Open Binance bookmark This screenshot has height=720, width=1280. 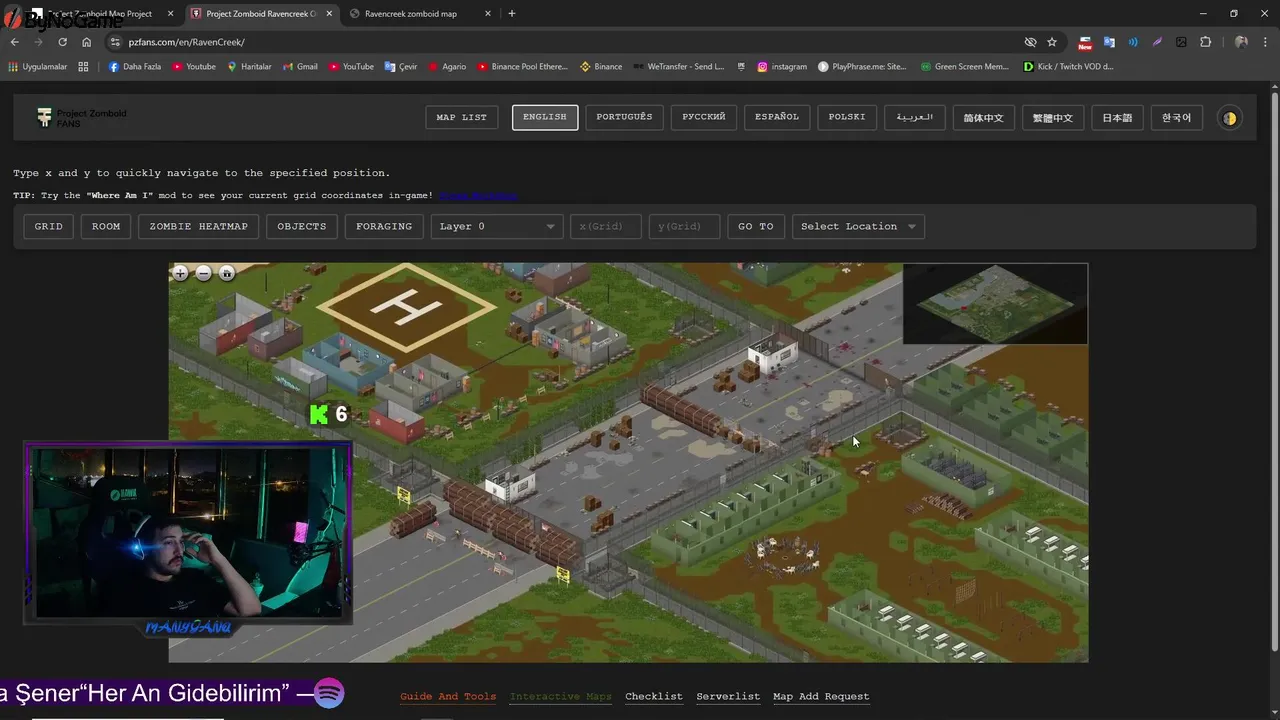(601, 67)
